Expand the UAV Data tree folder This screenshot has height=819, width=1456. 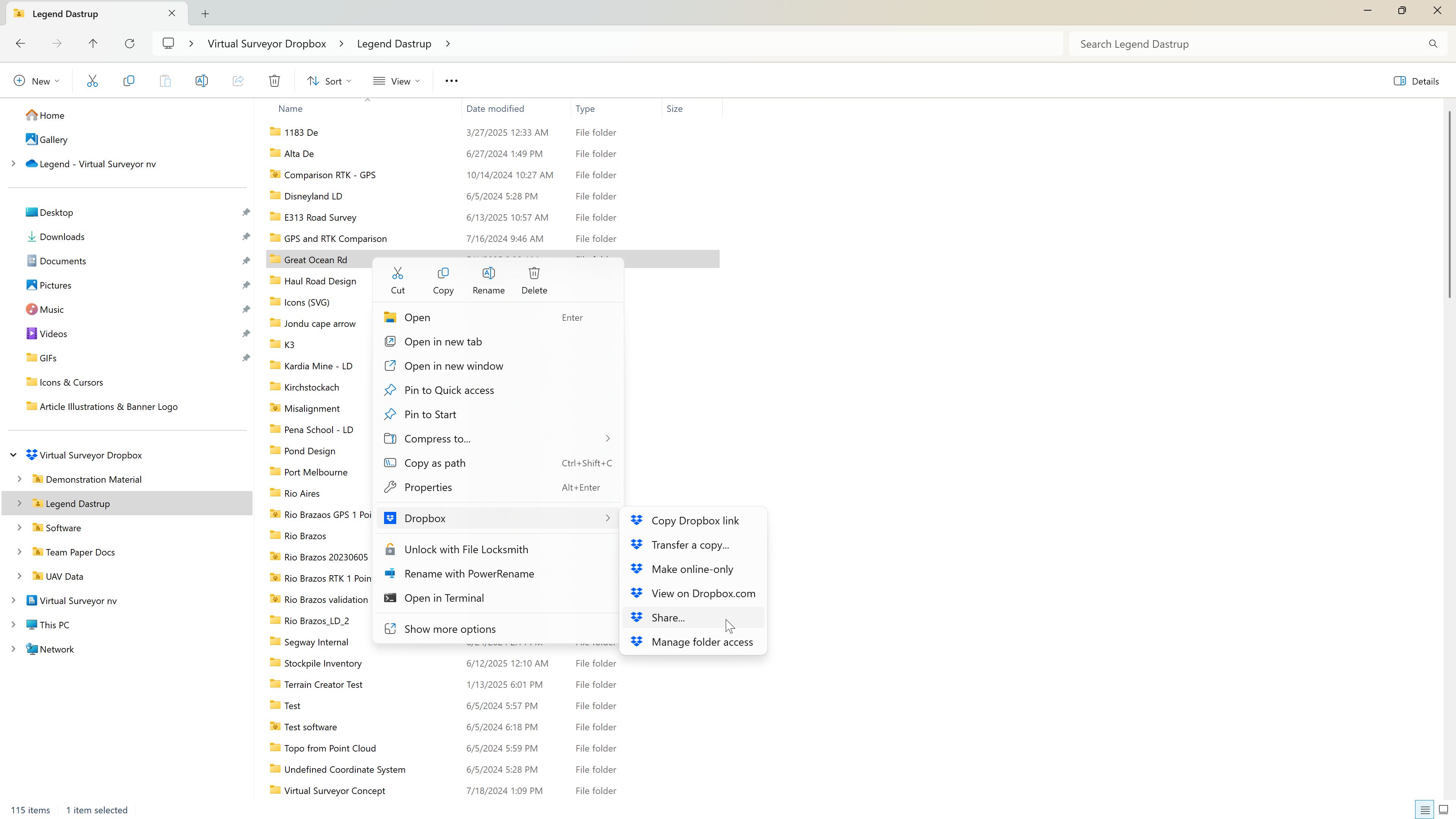[x=19, y=576]
